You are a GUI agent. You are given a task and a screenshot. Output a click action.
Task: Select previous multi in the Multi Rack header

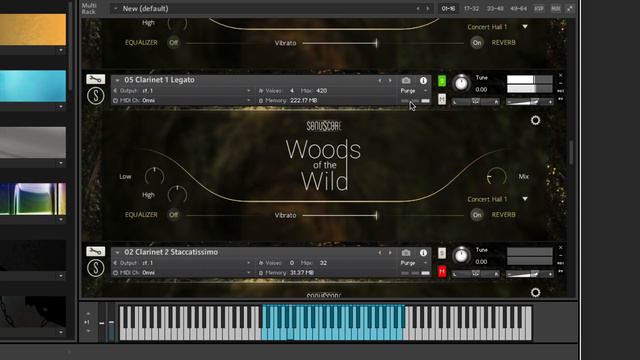(418, 8)
